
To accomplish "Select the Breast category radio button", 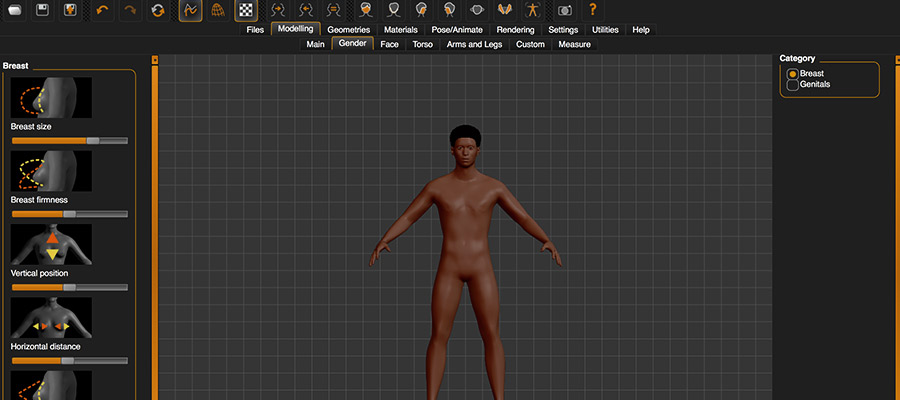I will (793, 74).
